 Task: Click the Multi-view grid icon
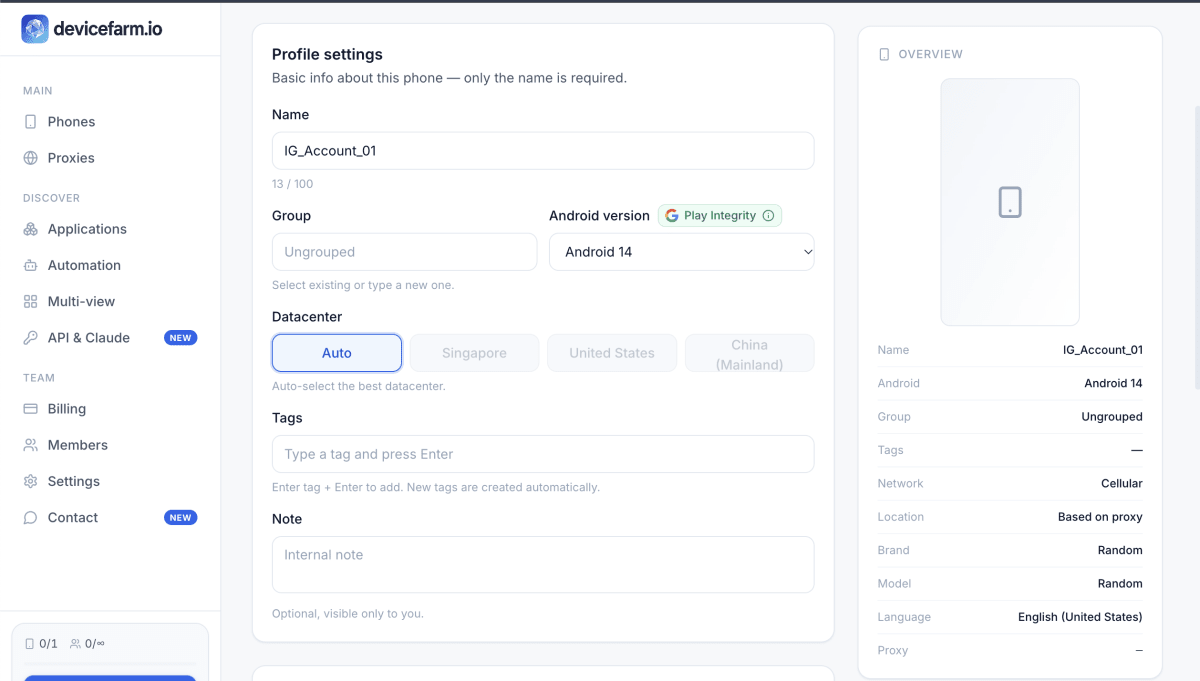(30, 301)
